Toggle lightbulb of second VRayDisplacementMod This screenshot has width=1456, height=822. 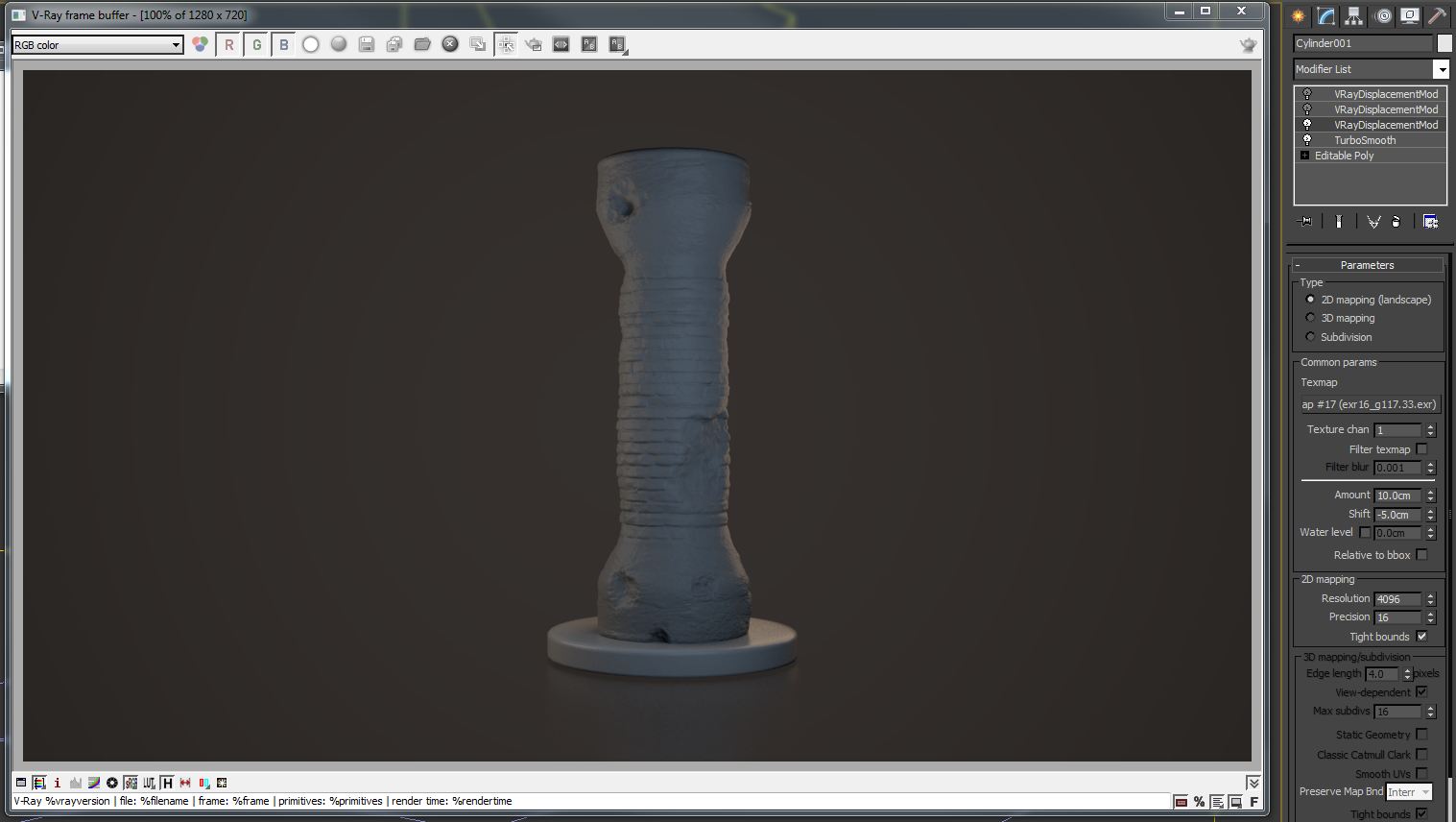[x=1306, y=109]
